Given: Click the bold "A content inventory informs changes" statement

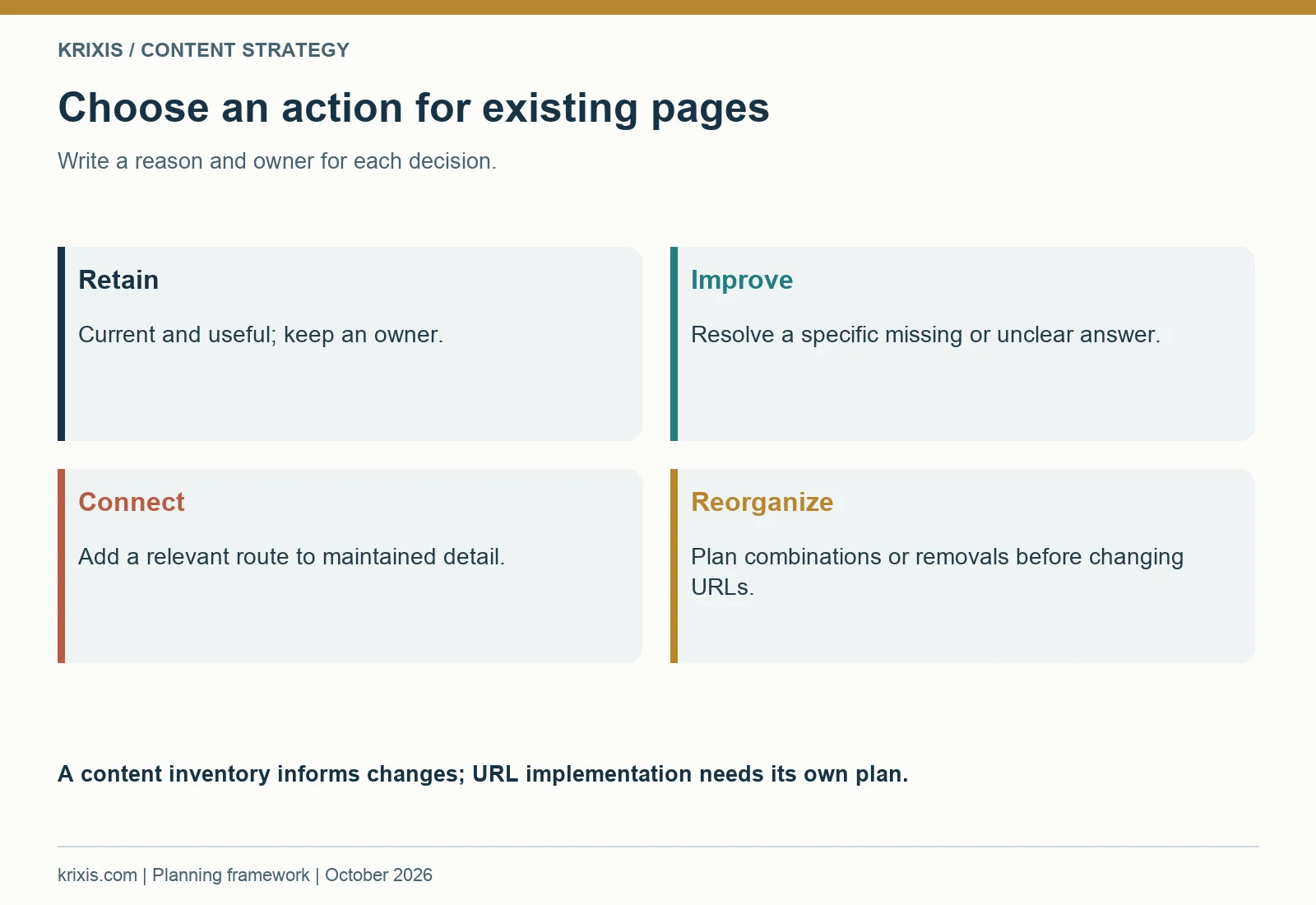Looking at the screenshot, I should (x=483, y=774).
